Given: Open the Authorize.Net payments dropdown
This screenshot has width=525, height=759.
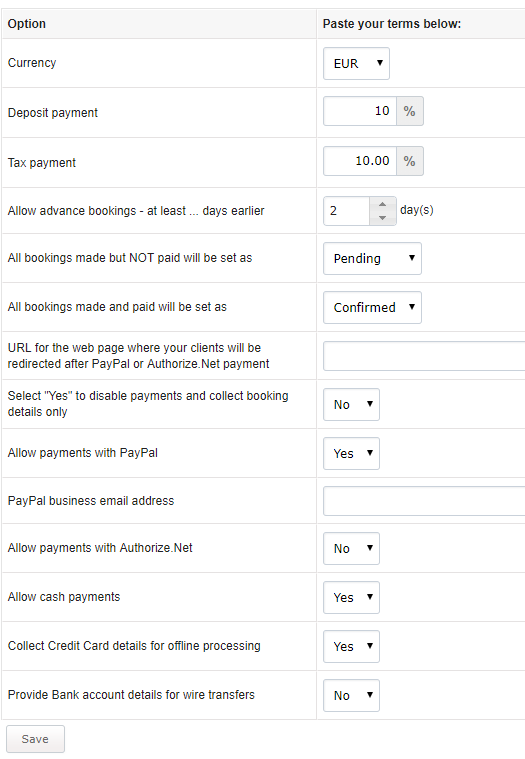Looking at the screenshot, I should point(351,548).
